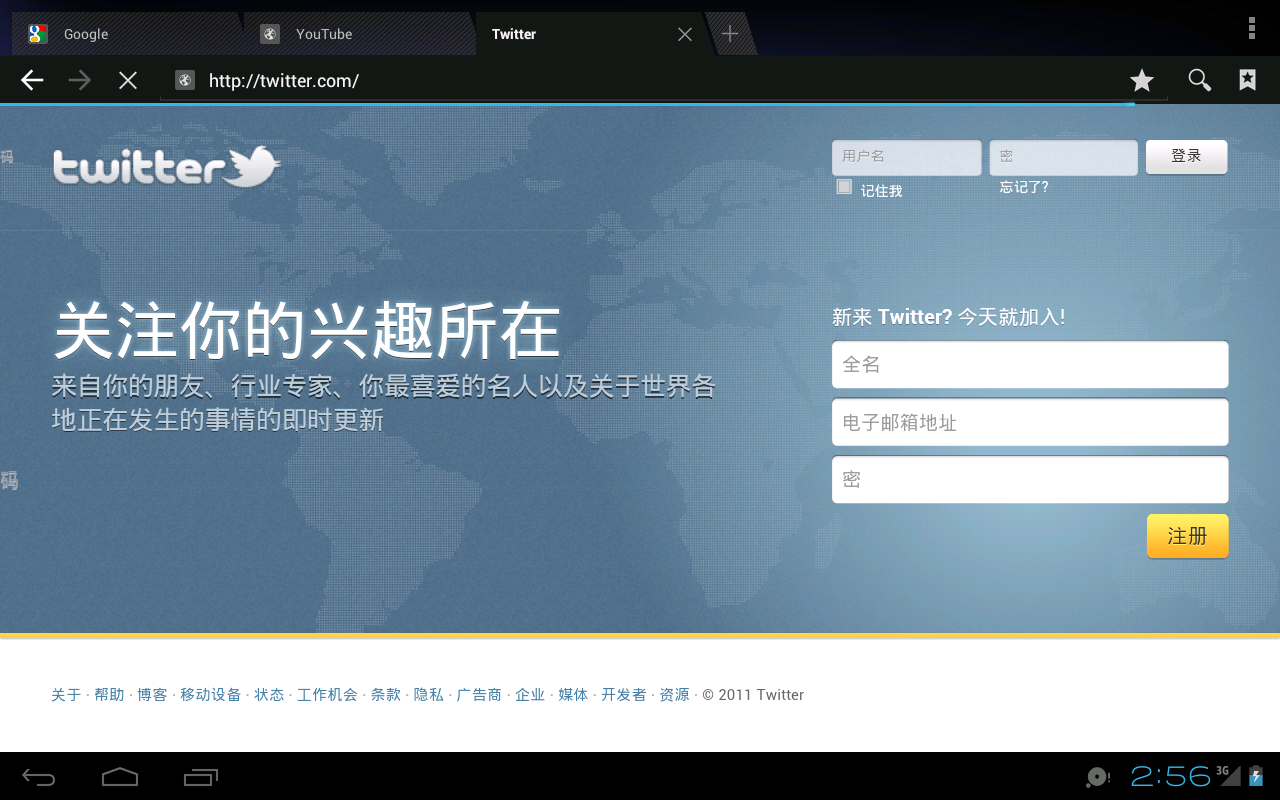Check the 记住我 remember me box
Screen dimensions: 1280x800
(844, 186)
